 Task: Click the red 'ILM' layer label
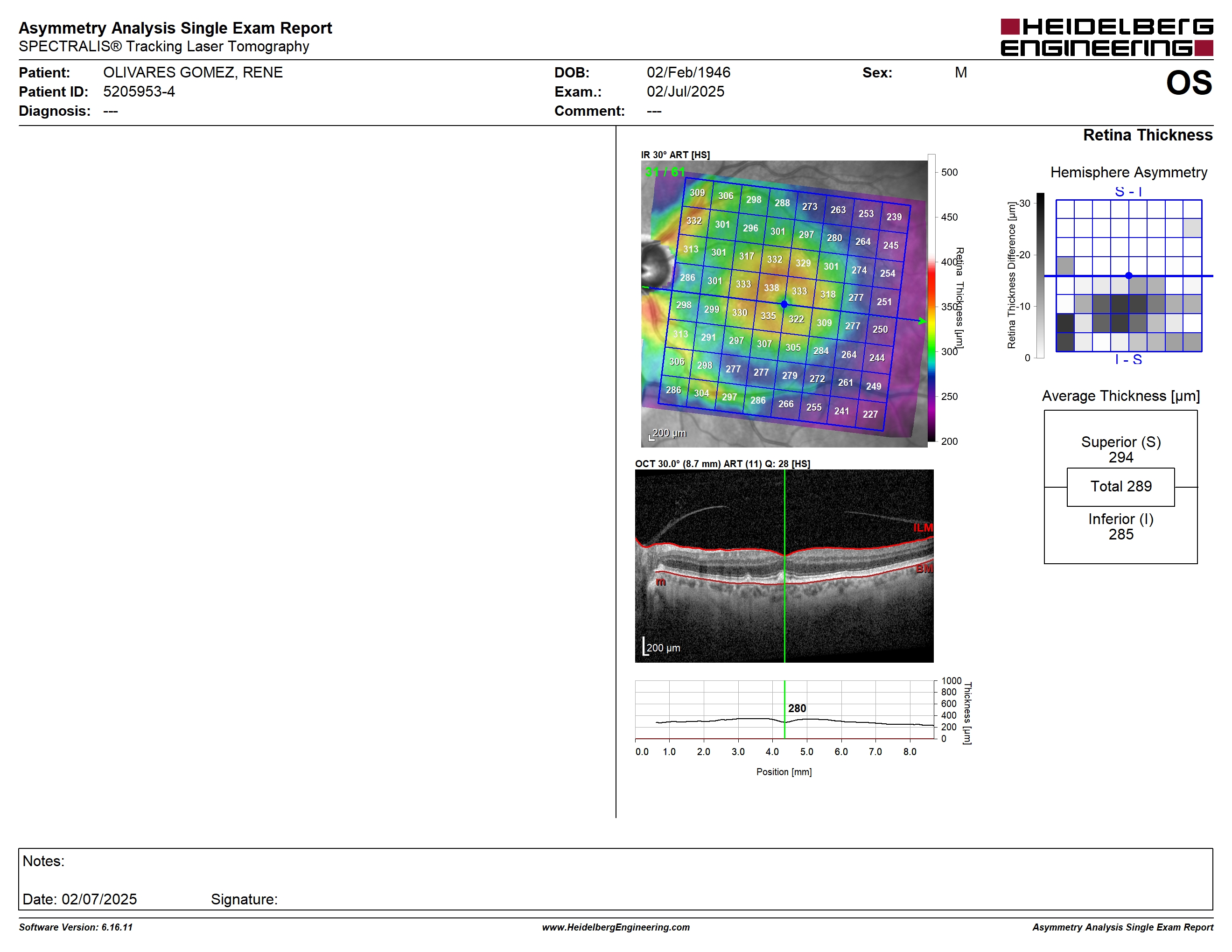pos(924,527)
